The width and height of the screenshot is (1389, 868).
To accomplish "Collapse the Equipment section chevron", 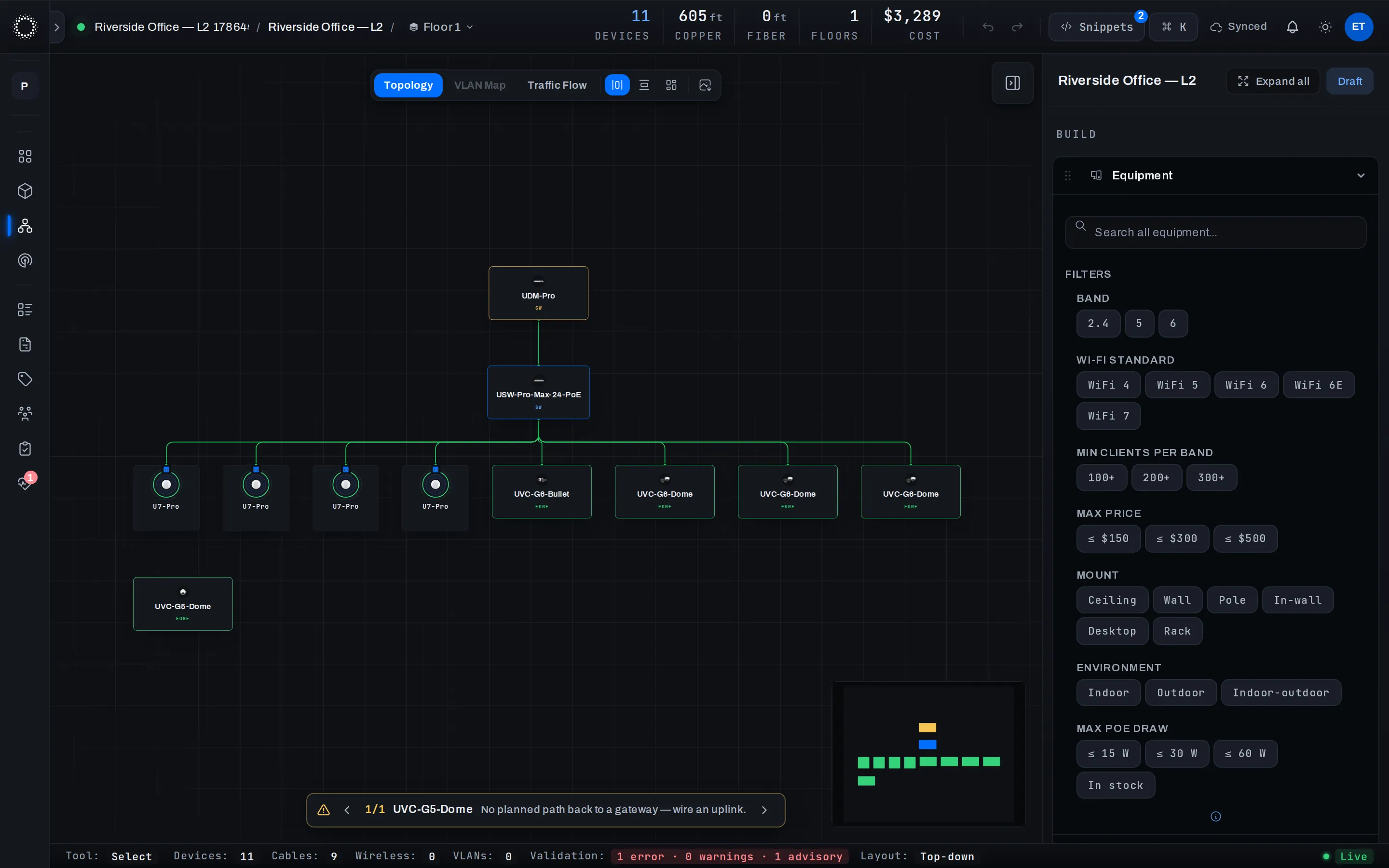I will (x=1360, y=176).
